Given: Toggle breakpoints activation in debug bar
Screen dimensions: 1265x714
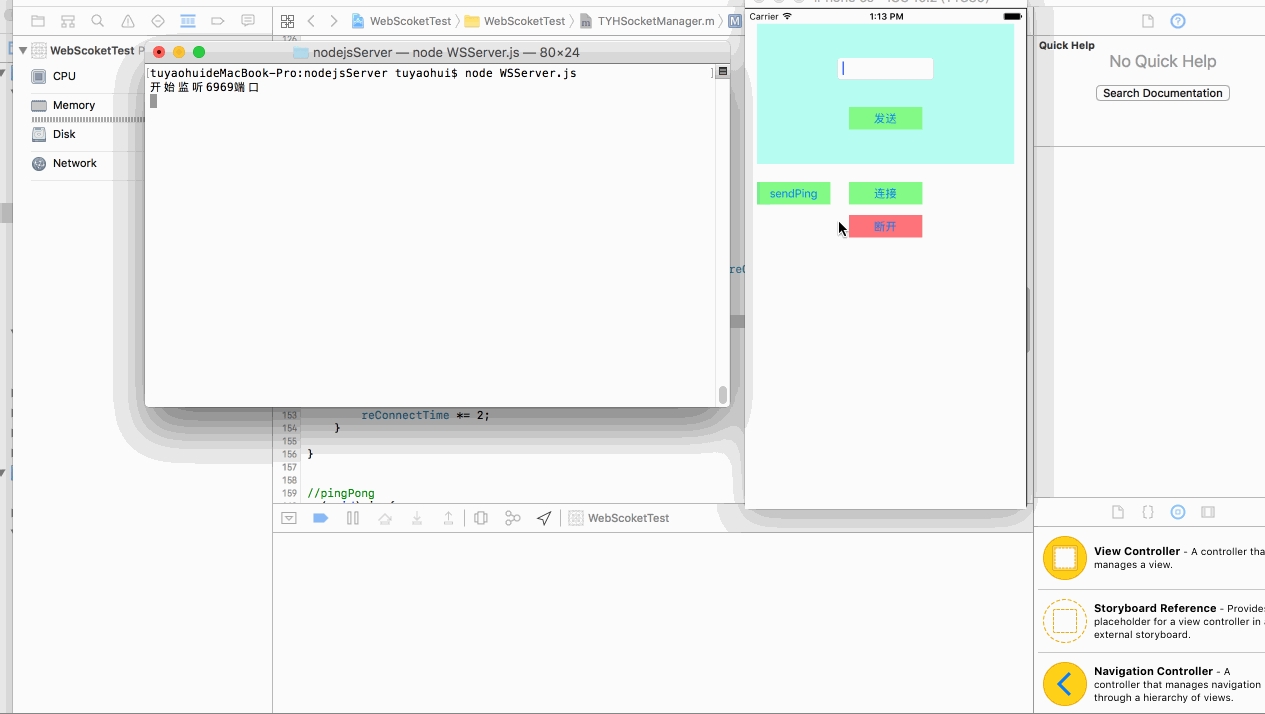Looking at the screenshot, I should click(x=321, y=518).
